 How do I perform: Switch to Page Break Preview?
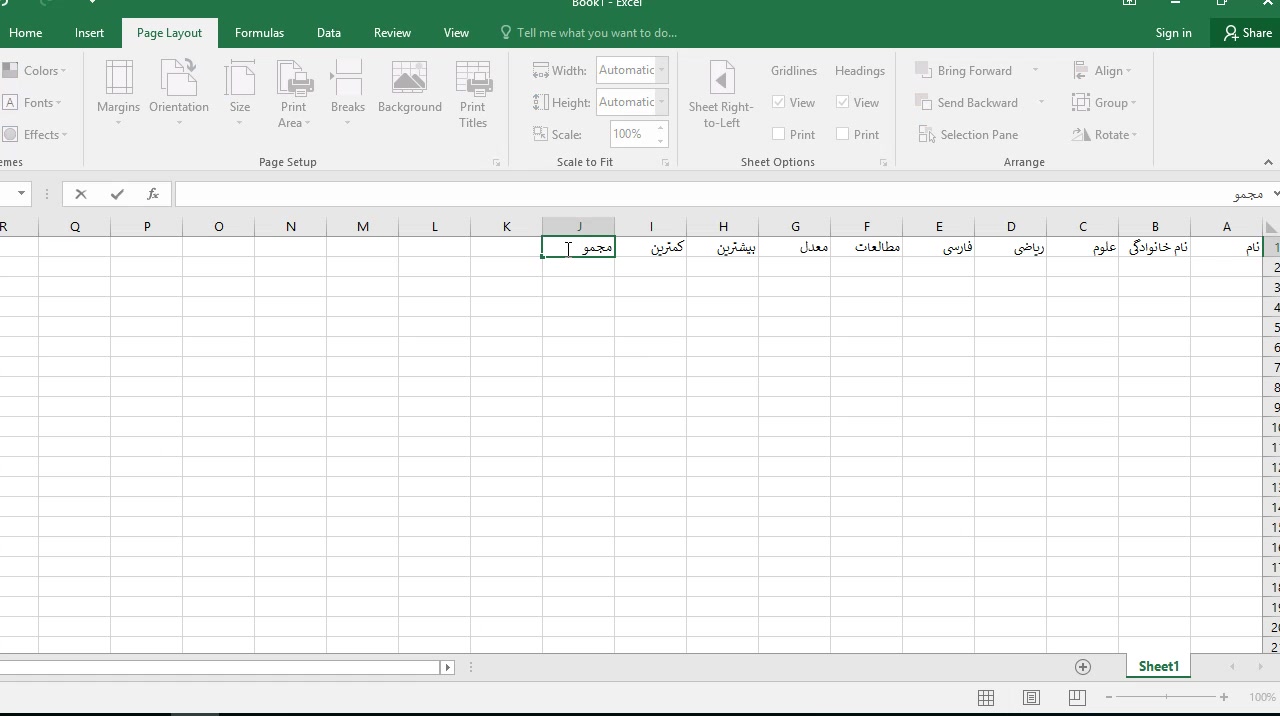tap(1077, 697)
